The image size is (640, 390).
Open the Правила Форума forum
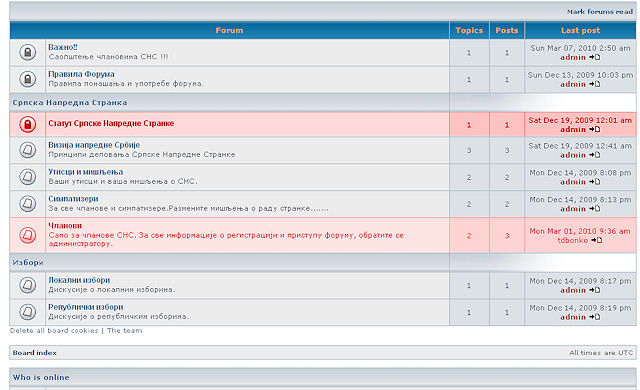[x=81, y=74]
